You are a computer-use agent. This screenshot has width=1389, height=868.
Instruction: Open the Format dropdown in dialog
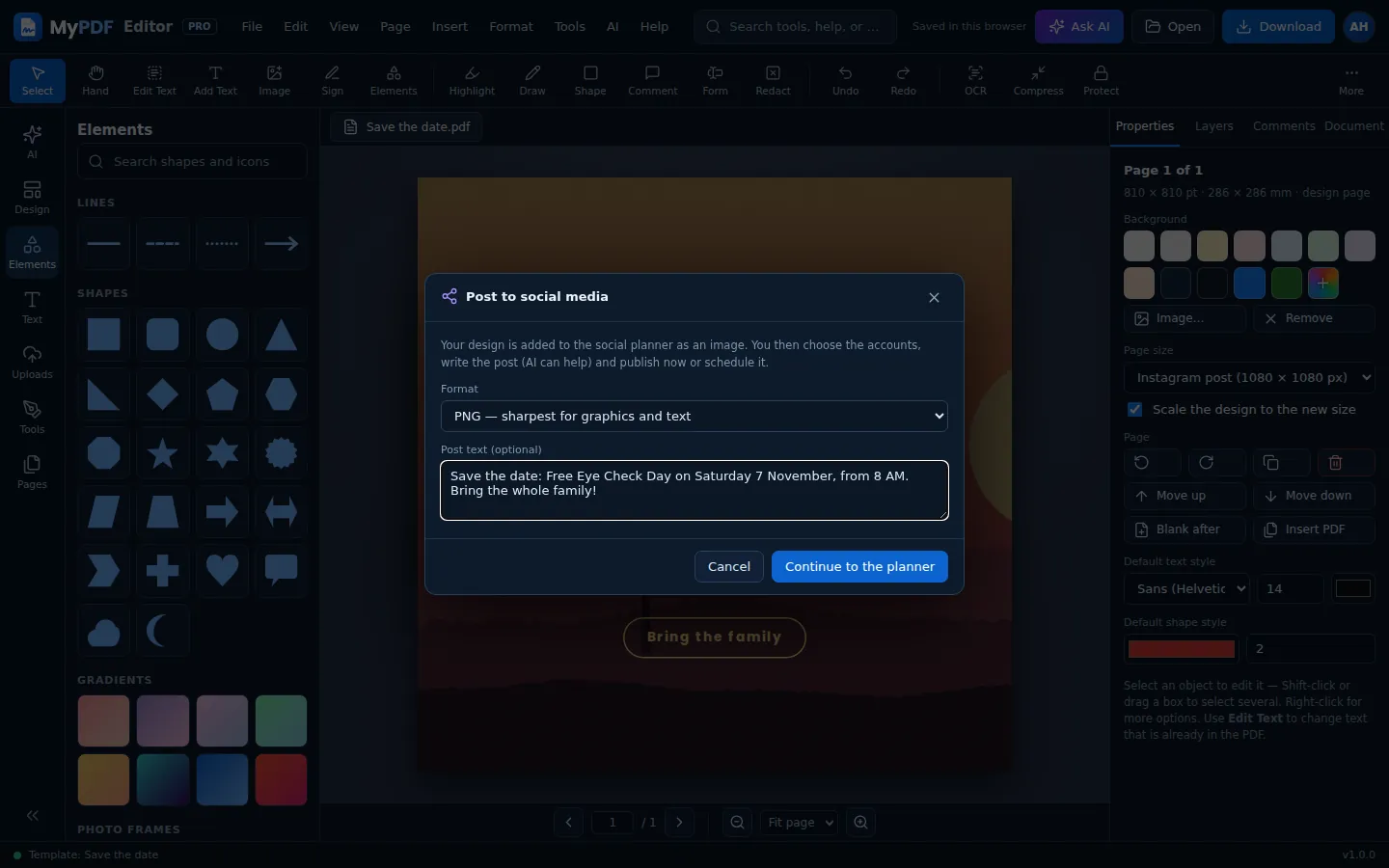694,417
